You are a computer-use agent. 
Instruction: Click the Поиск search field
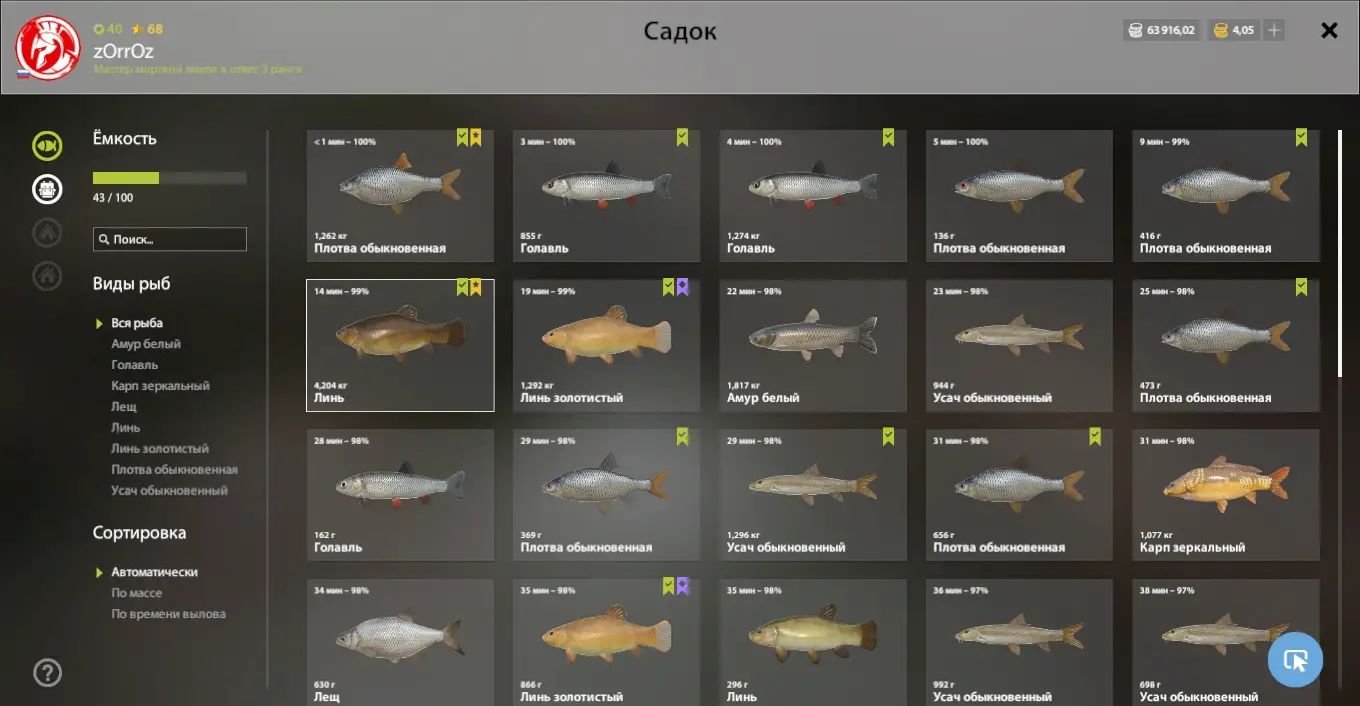point(170,239)
